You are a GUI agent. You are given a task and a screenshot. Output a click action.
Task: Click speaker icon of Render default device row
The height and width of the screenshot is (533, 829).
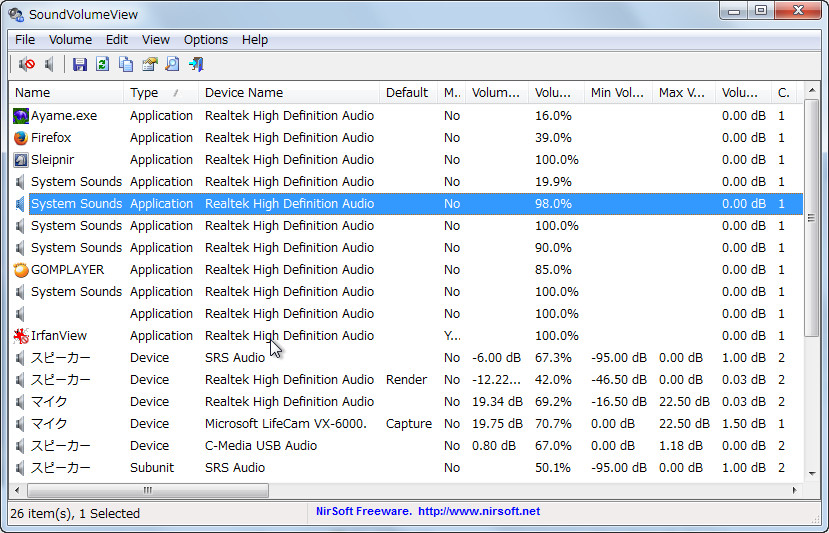(20, 380)
